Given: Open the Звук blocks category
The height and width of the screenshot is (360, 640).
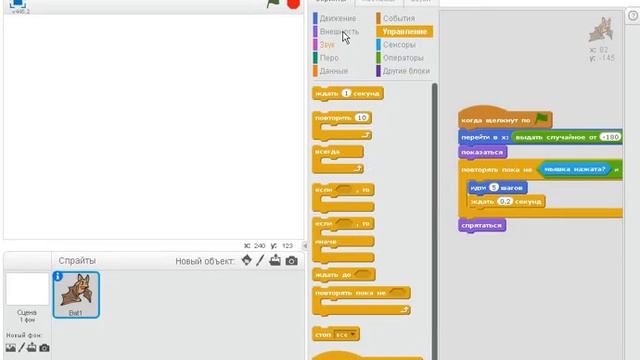Looking at the screenshot, I should [x=327, y=44].
